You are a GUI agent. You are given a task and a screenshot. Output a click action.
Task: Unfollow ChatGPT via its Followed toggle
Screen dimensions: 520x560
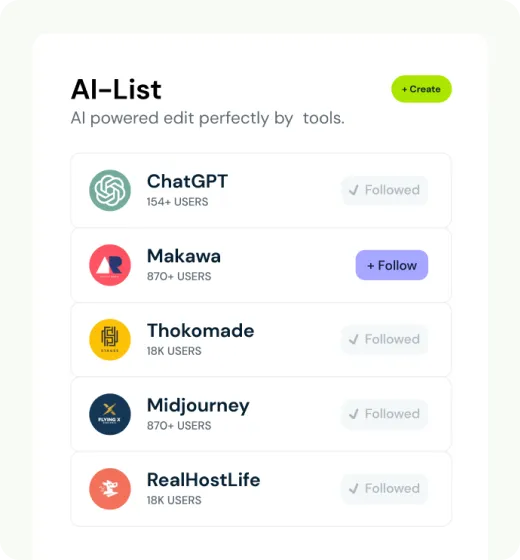point(385,190)
